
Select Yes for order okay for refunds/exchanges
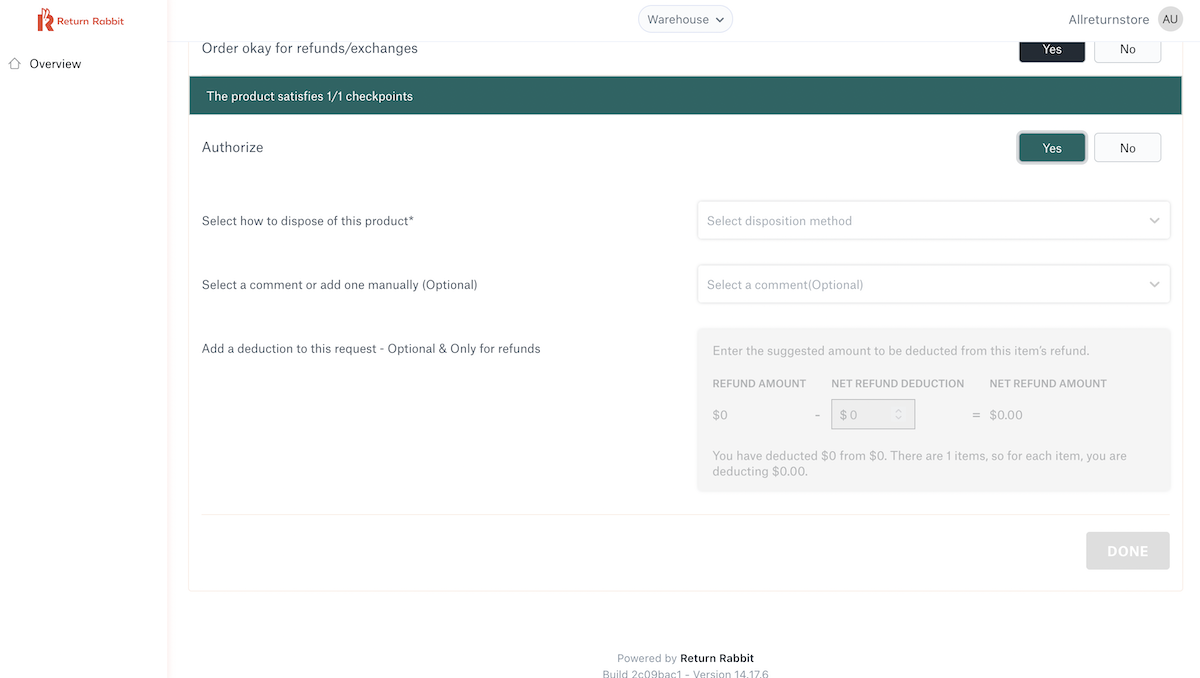1052,49
